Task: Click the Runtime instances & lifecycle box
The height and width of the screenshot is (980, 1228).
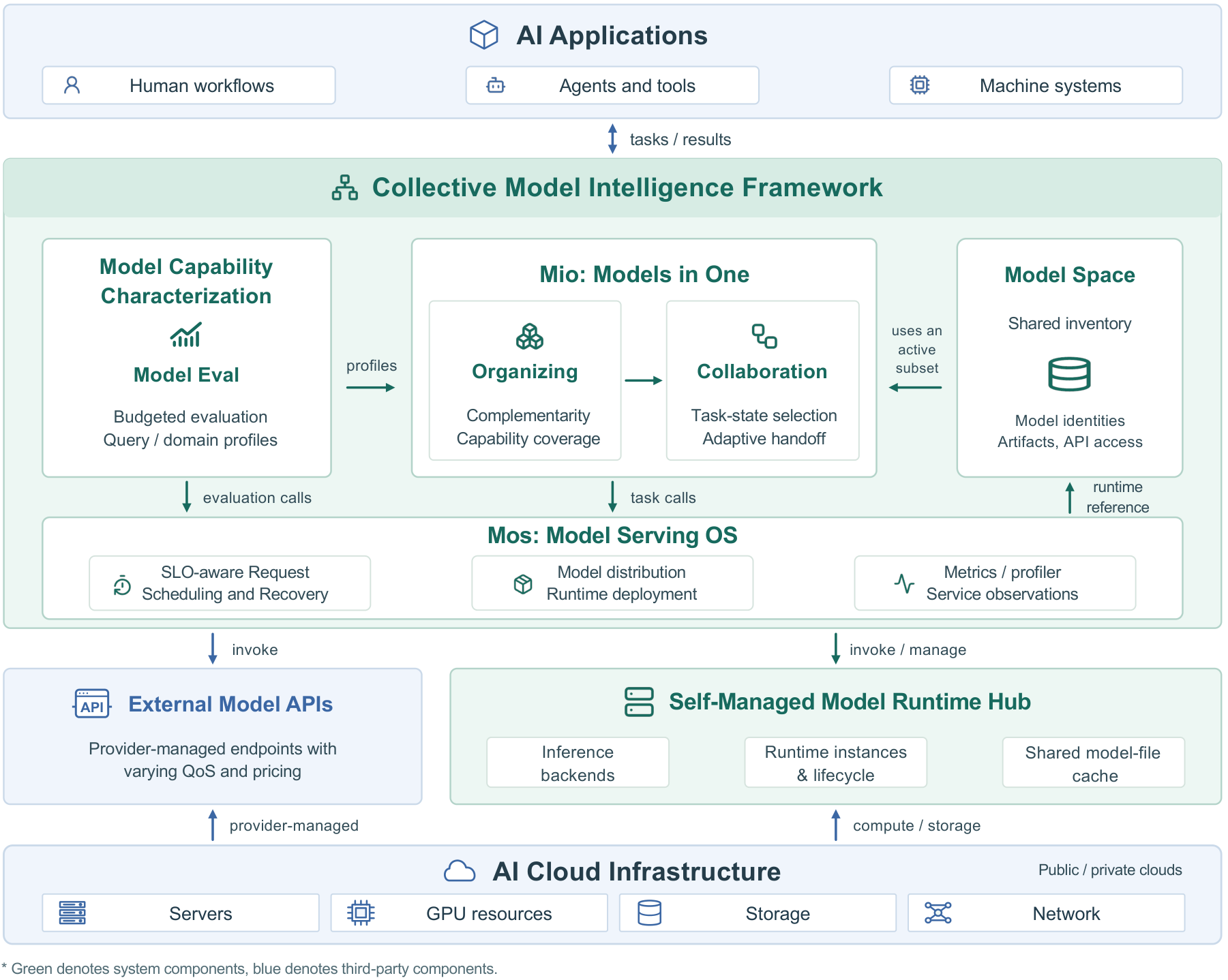Action: tap(835, 763)
